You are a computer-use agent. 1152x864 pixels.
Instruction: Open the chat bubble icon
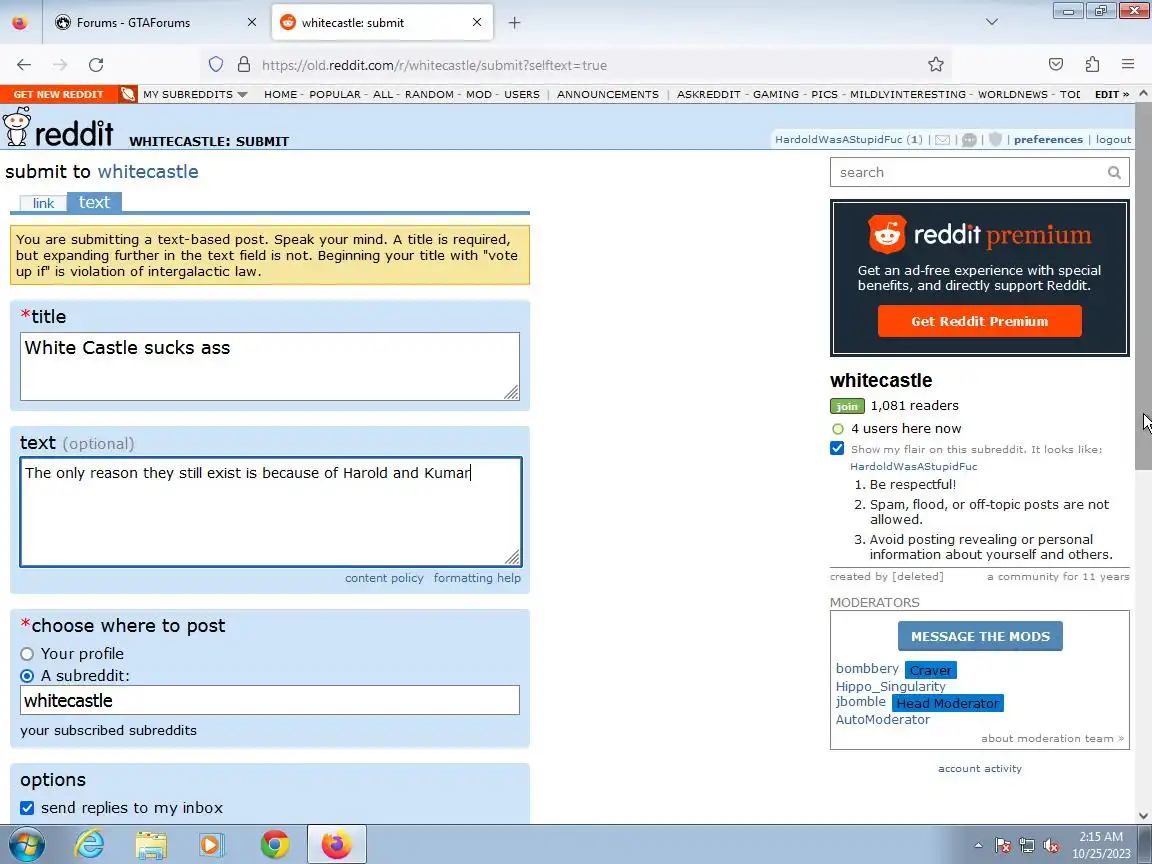tap(970, 140)
